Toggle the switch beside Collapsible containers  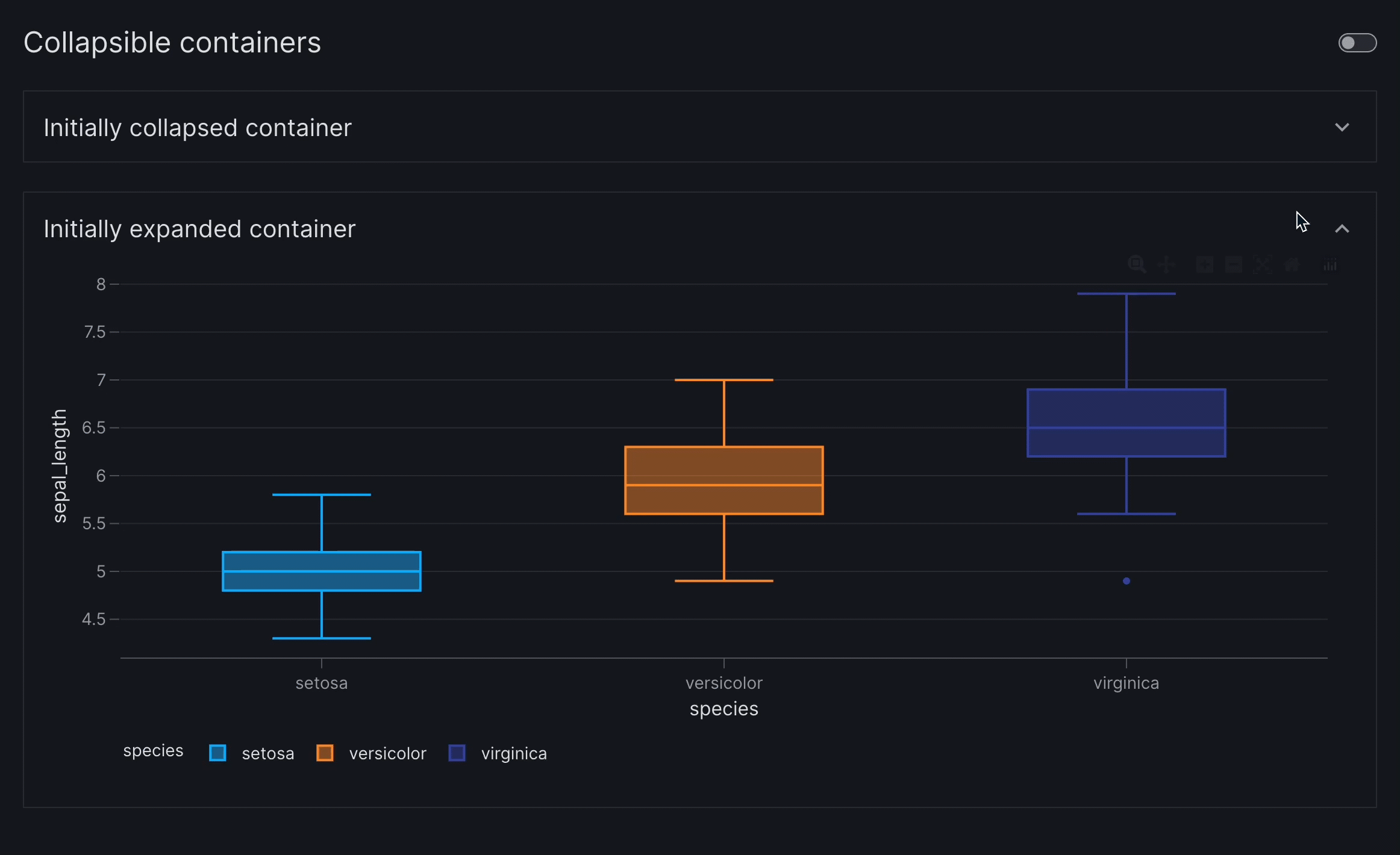click(1357, 43)
